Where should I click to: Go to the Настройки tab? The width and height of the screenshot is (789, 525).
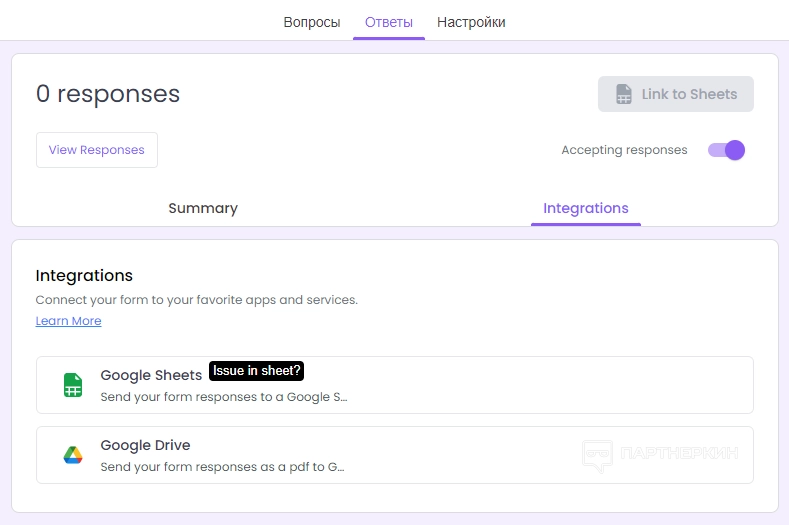tap(471, 22)
